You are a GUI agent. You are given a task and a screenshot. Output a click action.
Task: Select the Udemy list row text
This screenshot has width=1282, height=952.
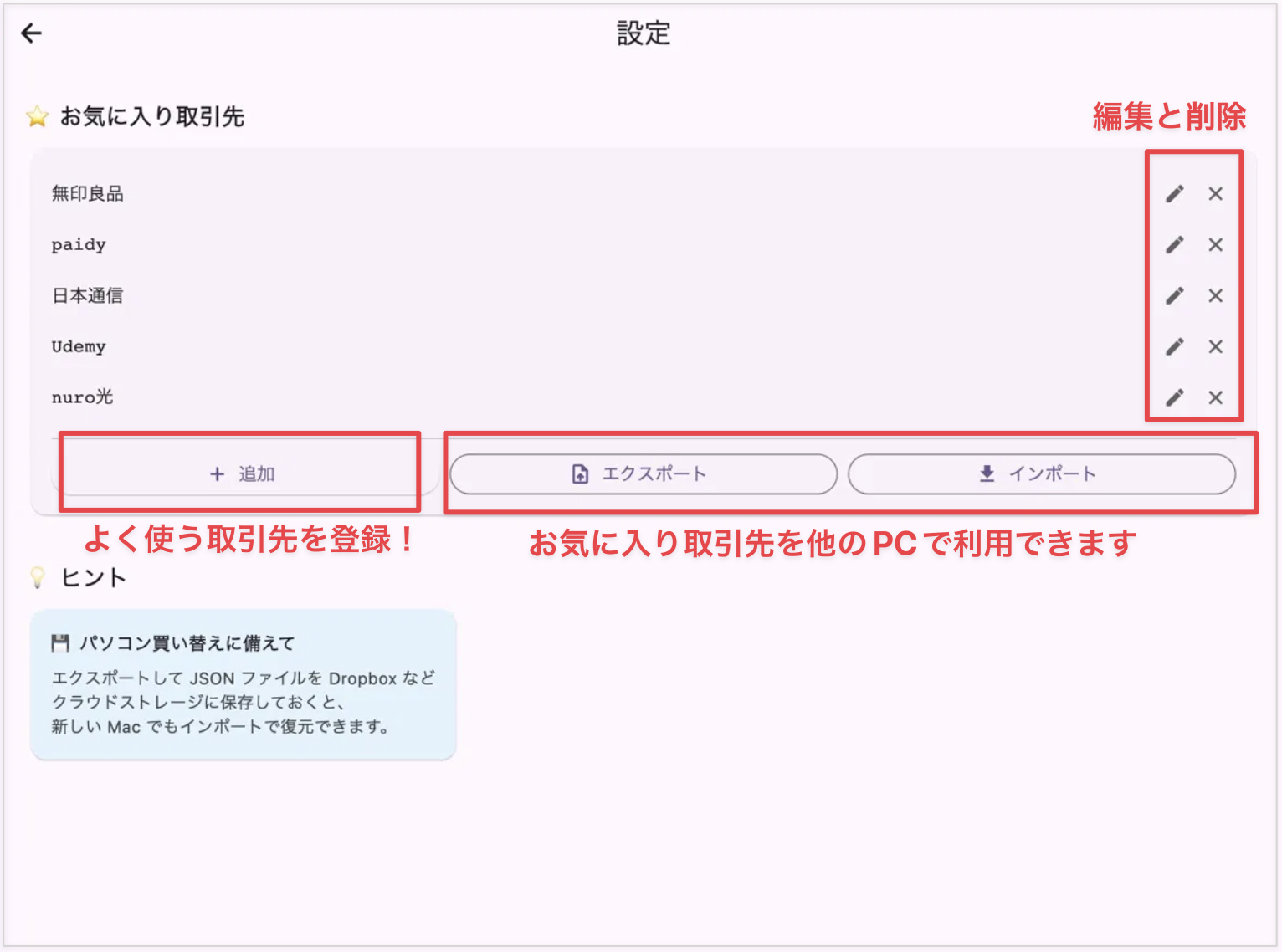click(x=79, y=347)
